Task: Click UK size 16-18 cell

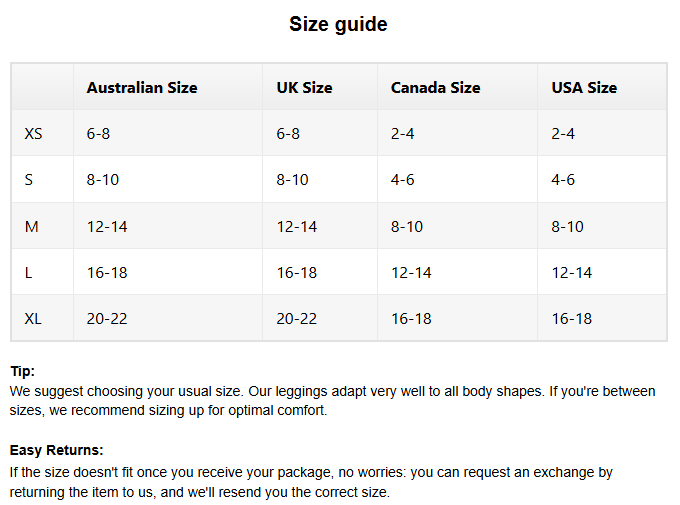Action: click(296, 273)
